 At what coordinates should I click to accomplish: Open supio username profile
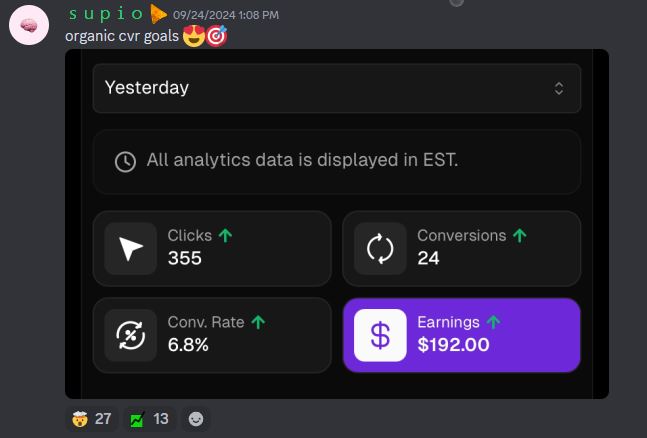pyautogui.click(x=106, y=14)
